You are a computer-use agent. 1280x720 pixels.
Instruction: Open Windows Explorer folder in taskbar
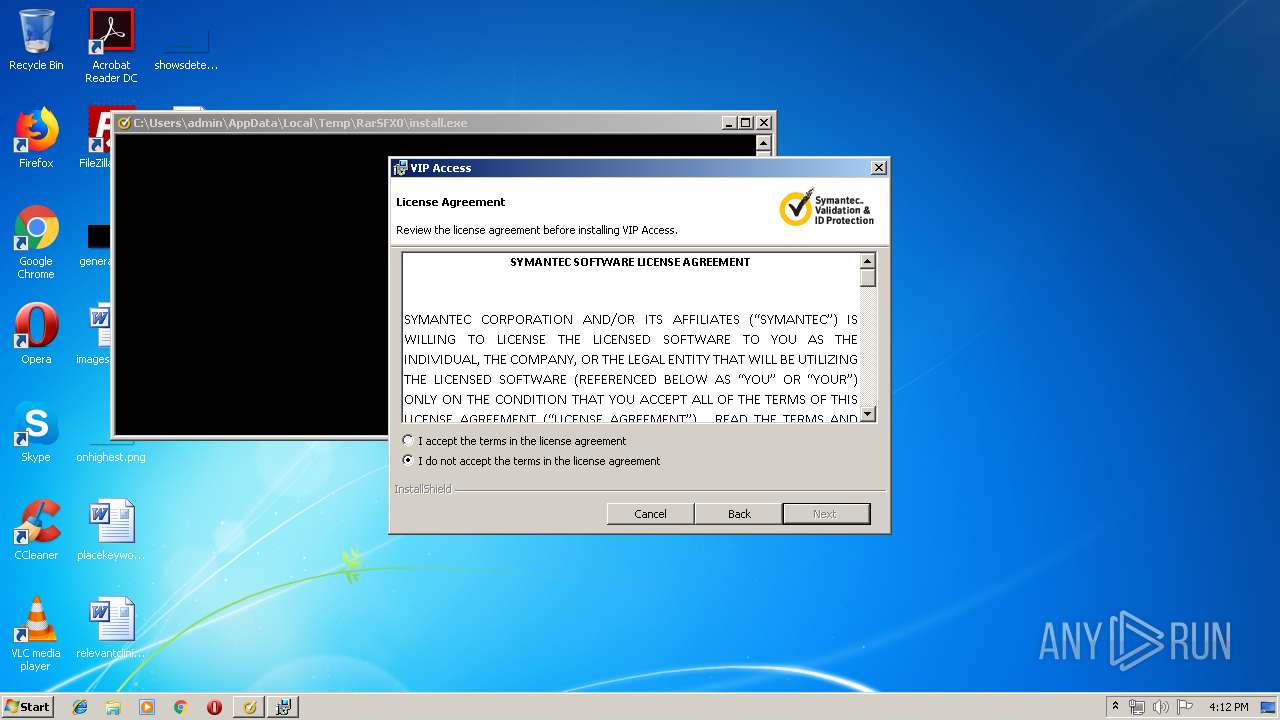pos(113,707)
